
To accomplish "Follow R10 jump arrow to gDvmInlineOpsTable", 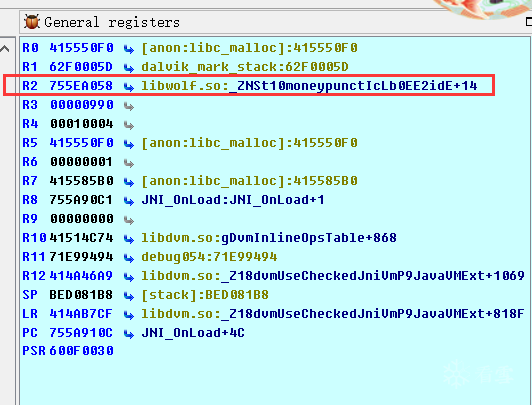I will tap(129, 239).
